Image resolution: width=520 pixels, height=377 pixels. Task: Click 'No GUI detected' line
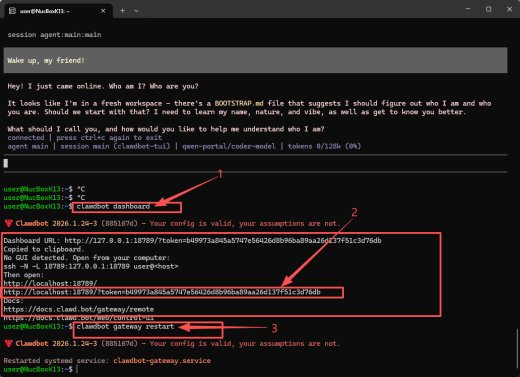[x=87, y=258]
